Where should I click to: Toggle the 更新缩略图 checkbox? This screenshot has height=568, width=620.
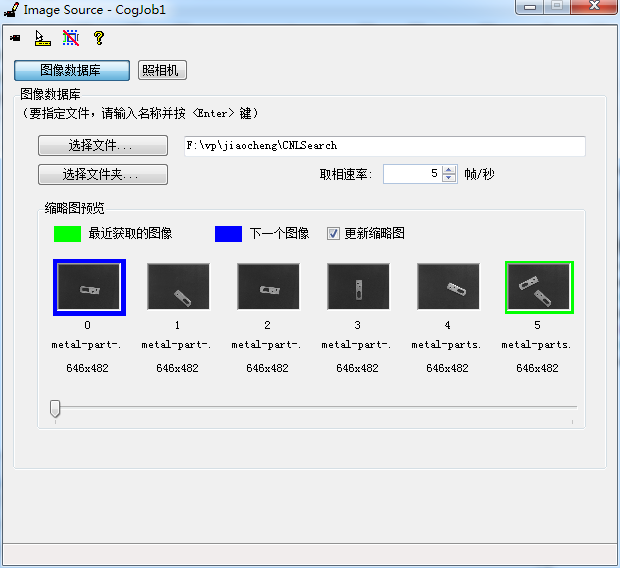[333, 233]
